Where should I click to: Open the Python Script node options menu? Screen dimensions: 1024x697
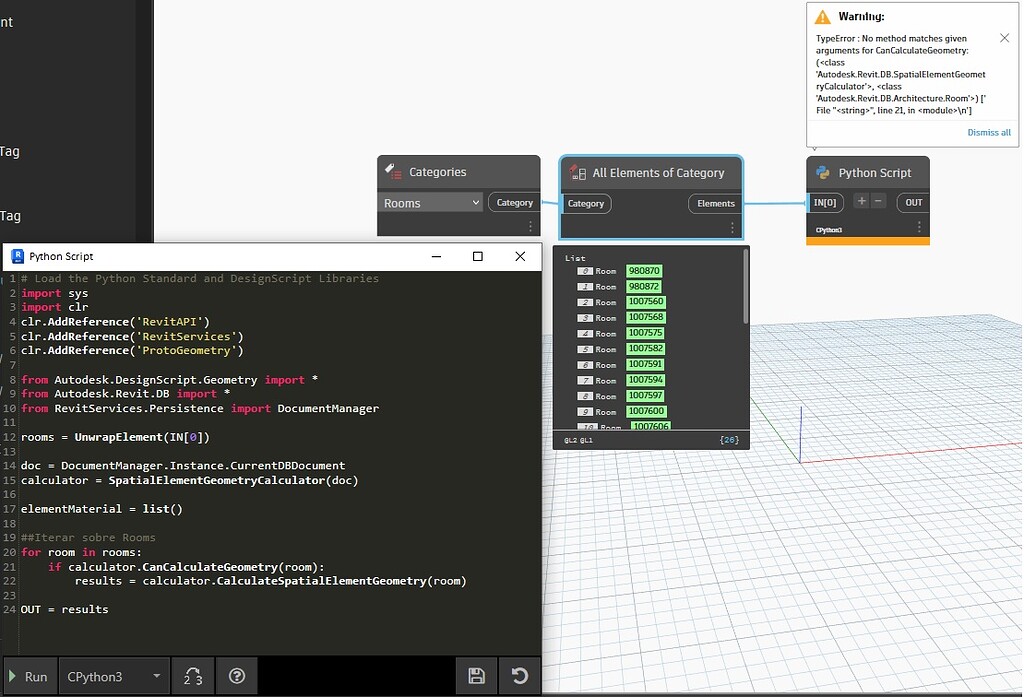[919, 228]
